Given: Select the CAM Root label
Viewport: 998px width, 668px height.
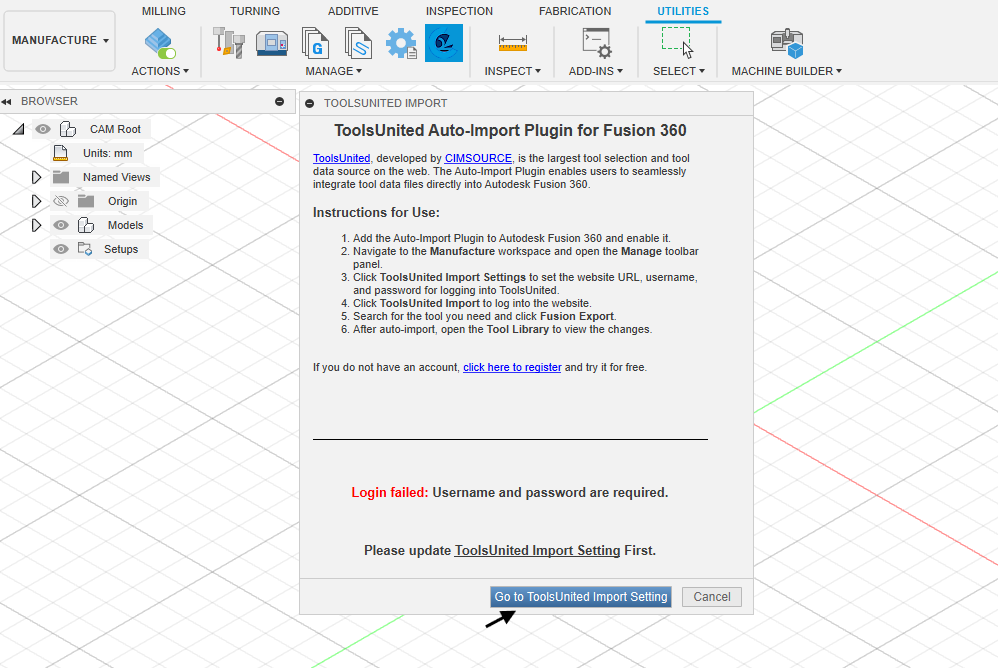Looking at the screenshot, I should (115, 129).
